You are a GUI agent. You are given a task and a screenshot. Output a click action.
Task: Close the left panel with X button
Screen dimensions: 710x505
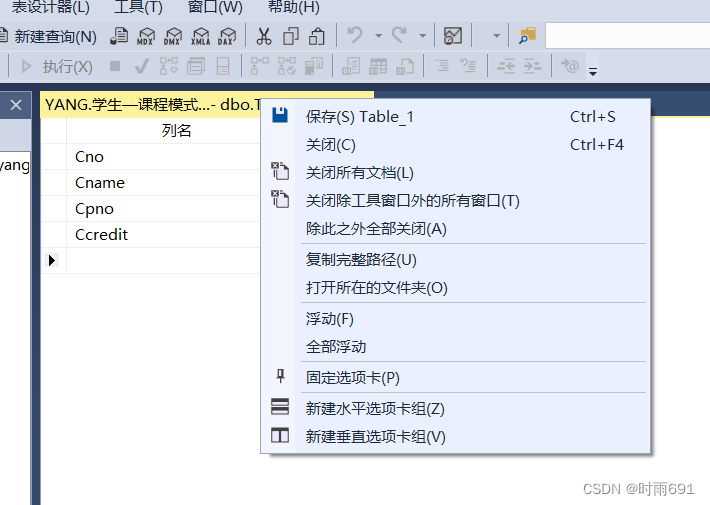(x=16, y=105)
